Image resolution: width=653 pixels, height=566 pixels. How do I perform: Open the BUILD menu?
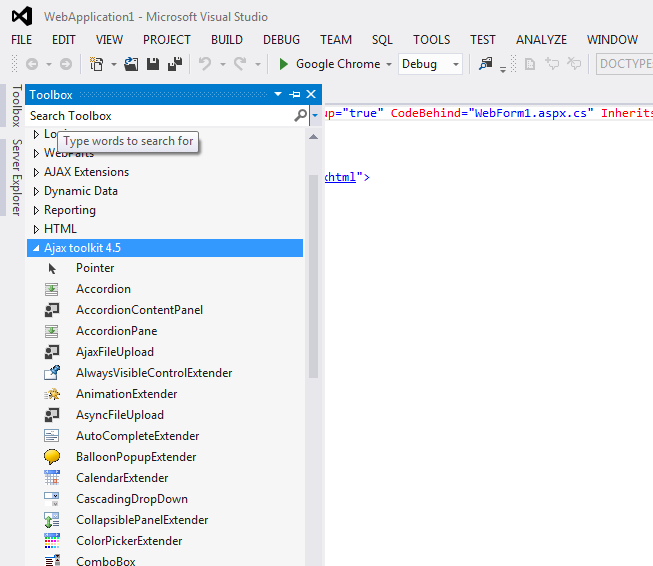(x=227, y=40)
